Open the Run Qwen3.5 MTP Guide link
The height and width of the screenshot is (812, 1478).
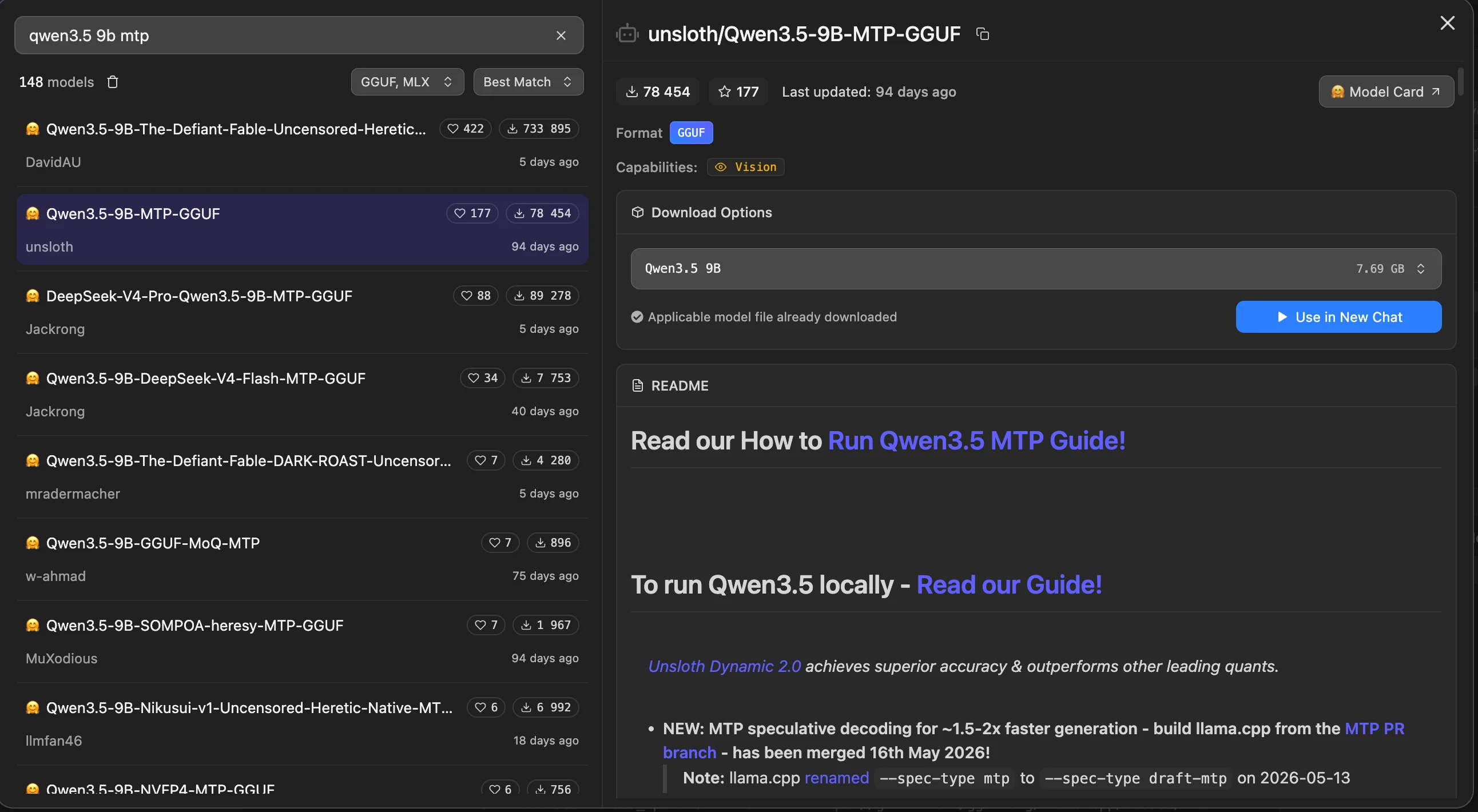976,441
